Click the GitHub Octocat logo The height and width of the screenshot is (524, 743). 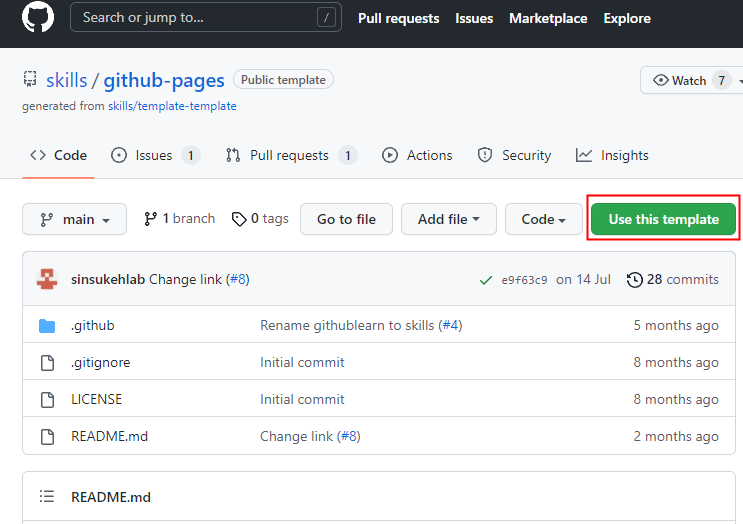pos(38,18)
